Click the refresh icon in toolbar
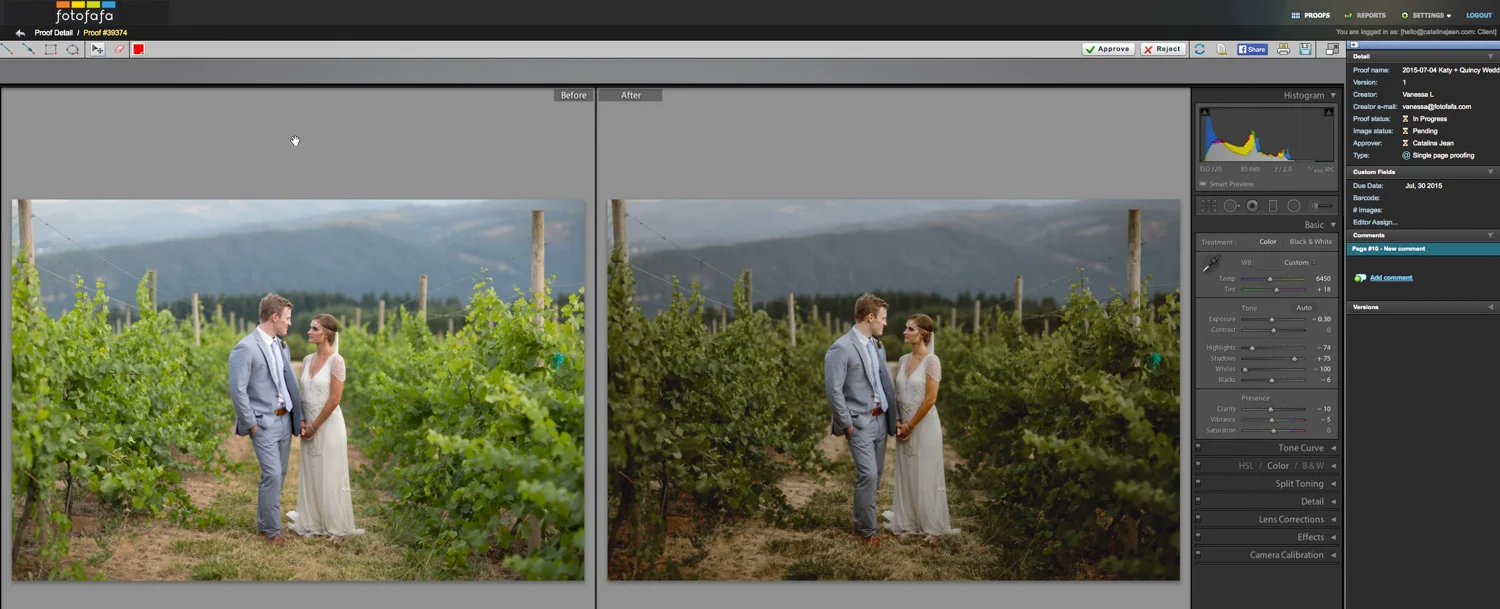Screen dimensions: 1500x609 [x=1199, y=49]
